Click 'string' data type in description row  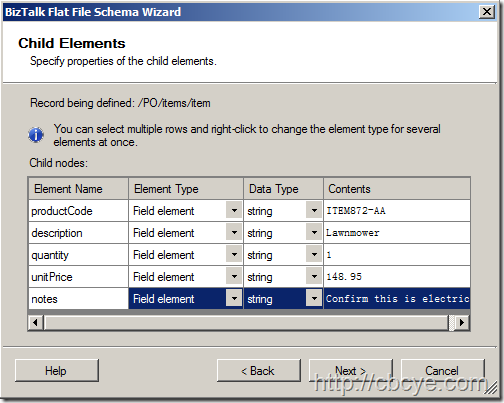(260, 233)
